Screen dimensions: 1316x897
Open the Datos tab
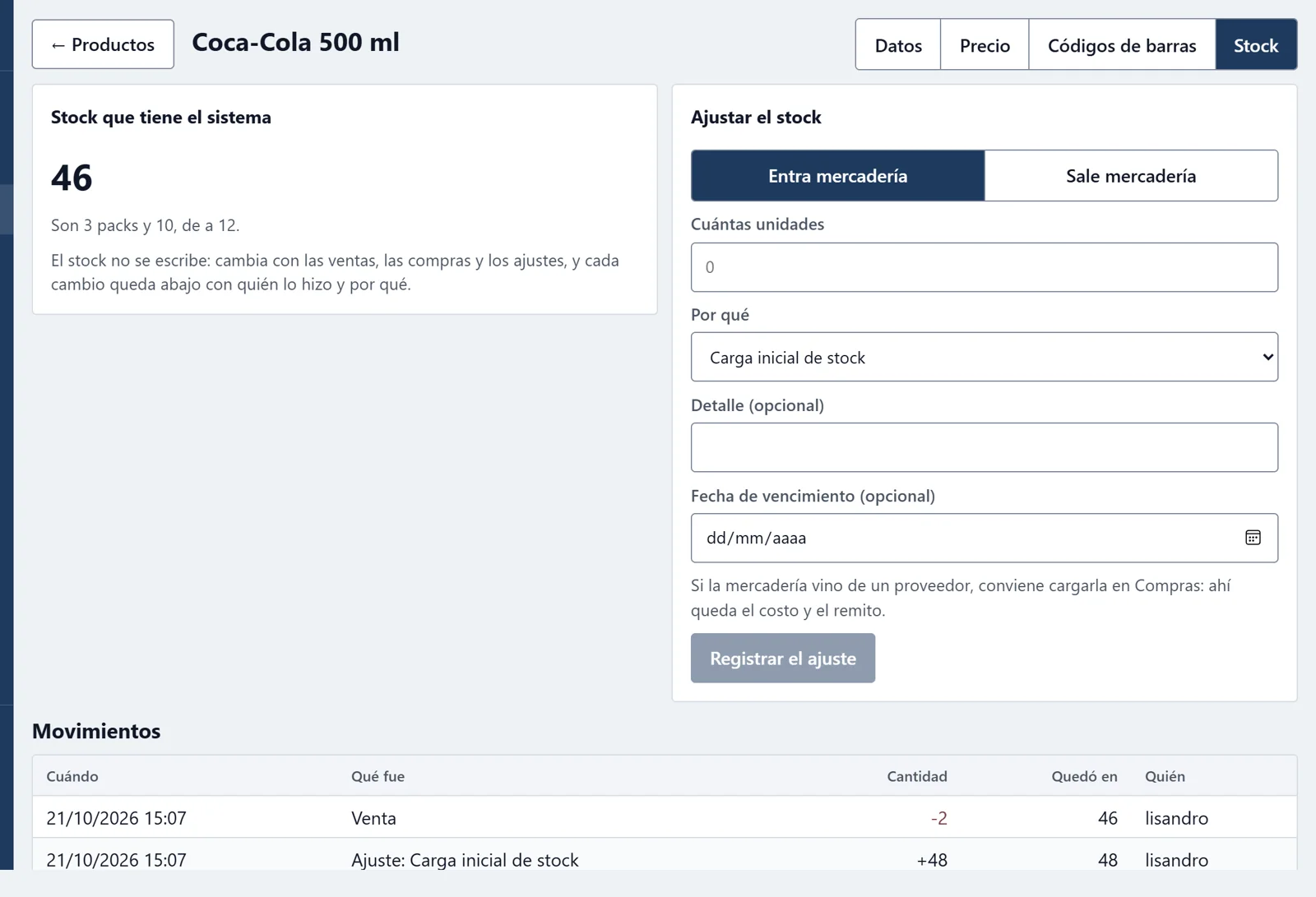(898, 45)
